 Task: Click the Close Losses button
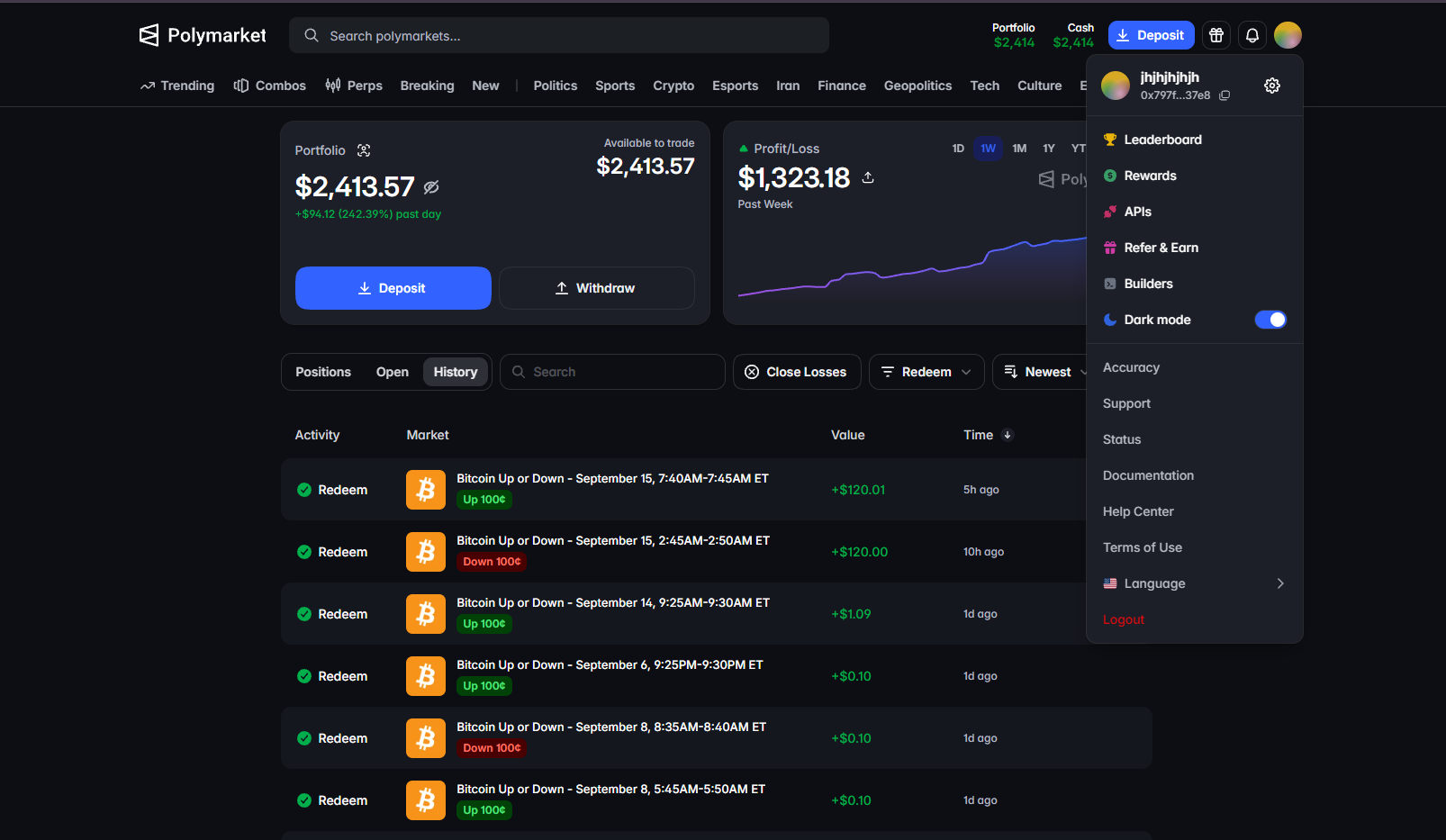pos(797,372)
